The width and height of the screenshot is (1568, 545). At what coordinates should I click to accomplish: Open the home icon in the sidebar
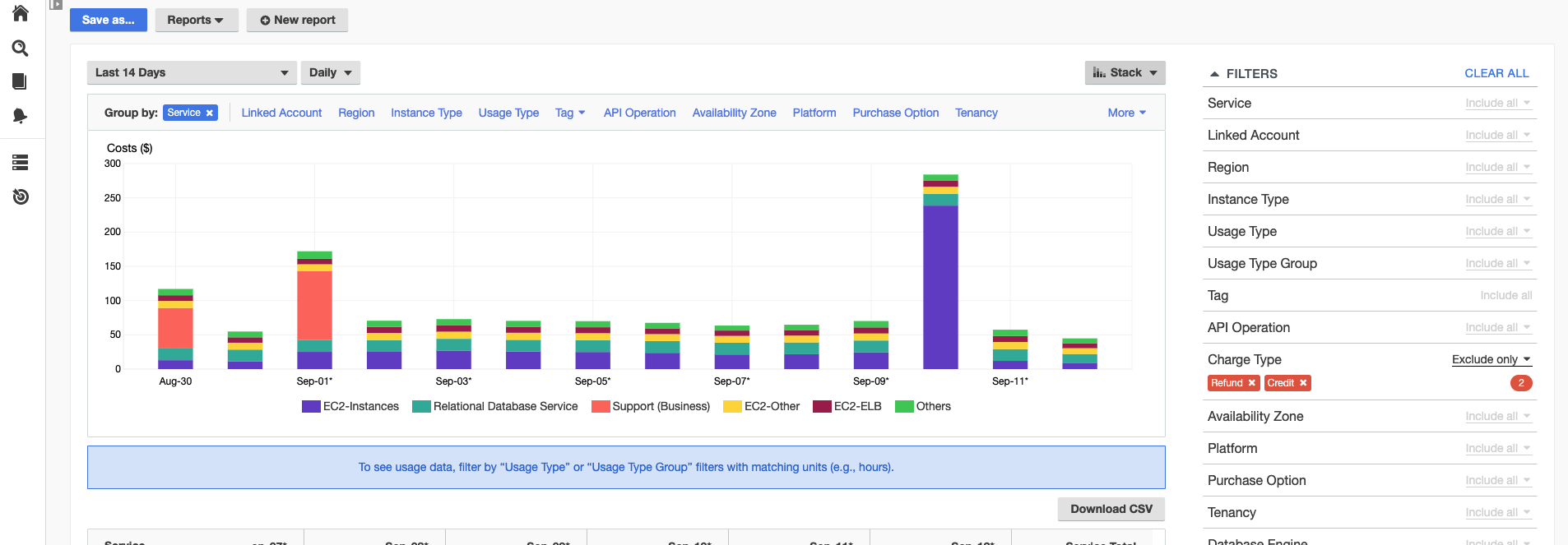coord(21,13)
